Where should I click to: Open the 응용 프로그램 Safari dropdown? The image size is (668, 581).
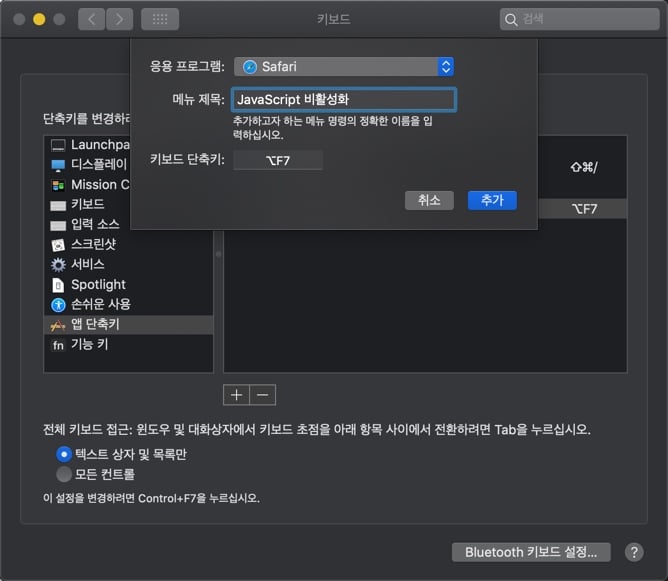pos(344,67)
